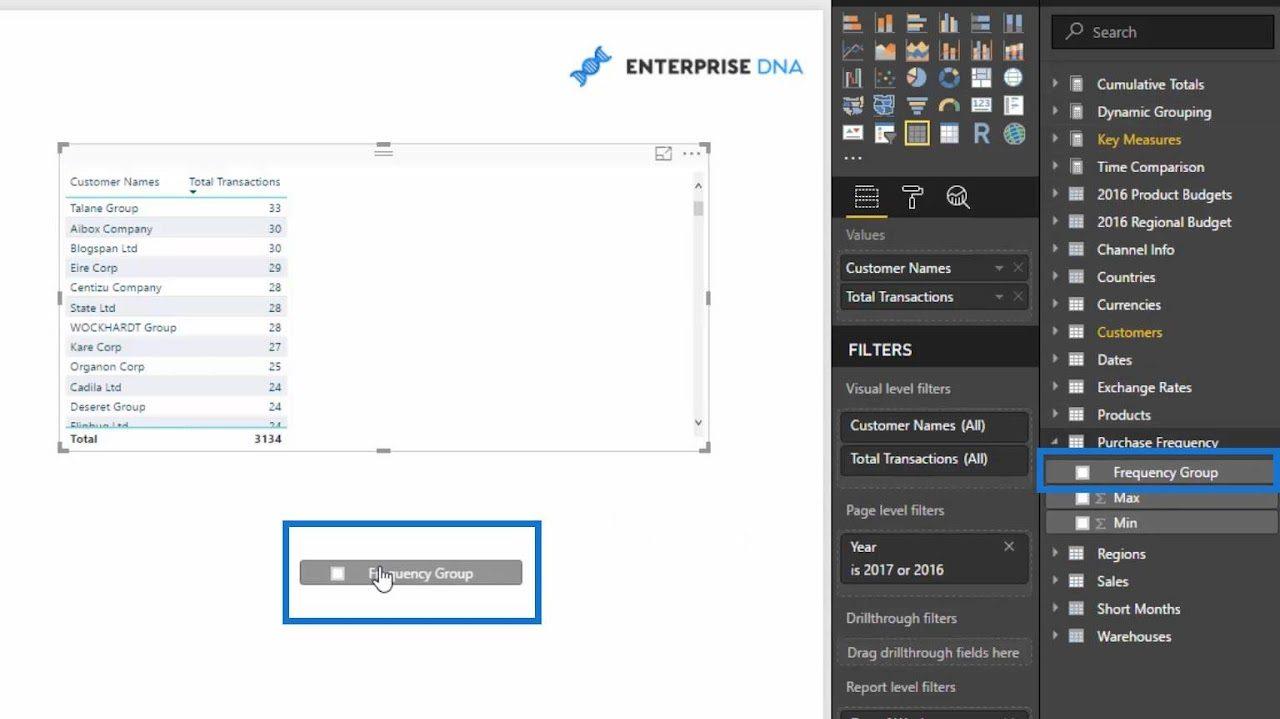The height and width of the screenshot is (719, 1280).
Task: Open Customer Names (All) visual filter
Action: (934, 425)
